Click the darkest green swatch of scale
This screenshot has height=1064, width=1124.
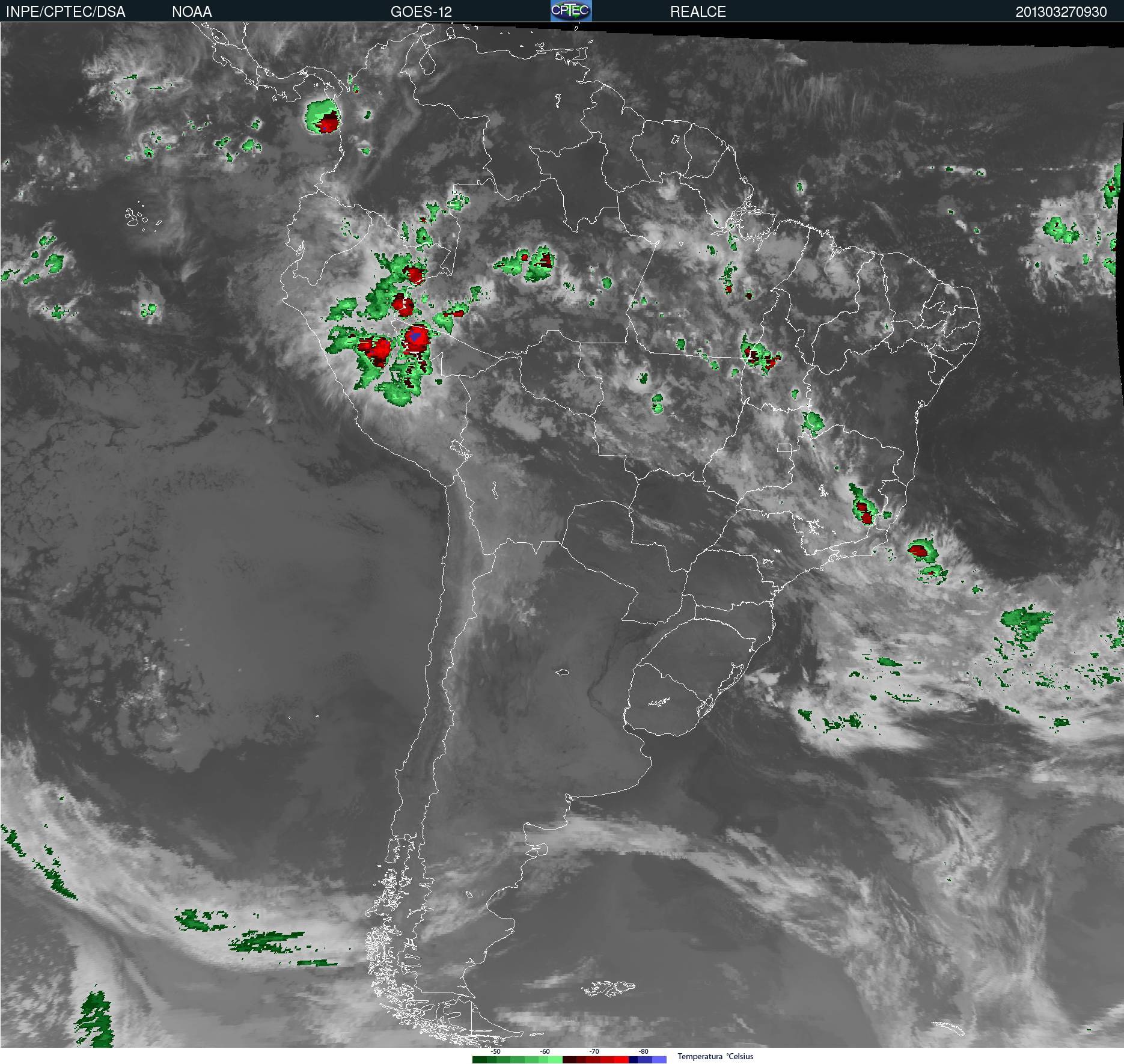point(480,1060)
